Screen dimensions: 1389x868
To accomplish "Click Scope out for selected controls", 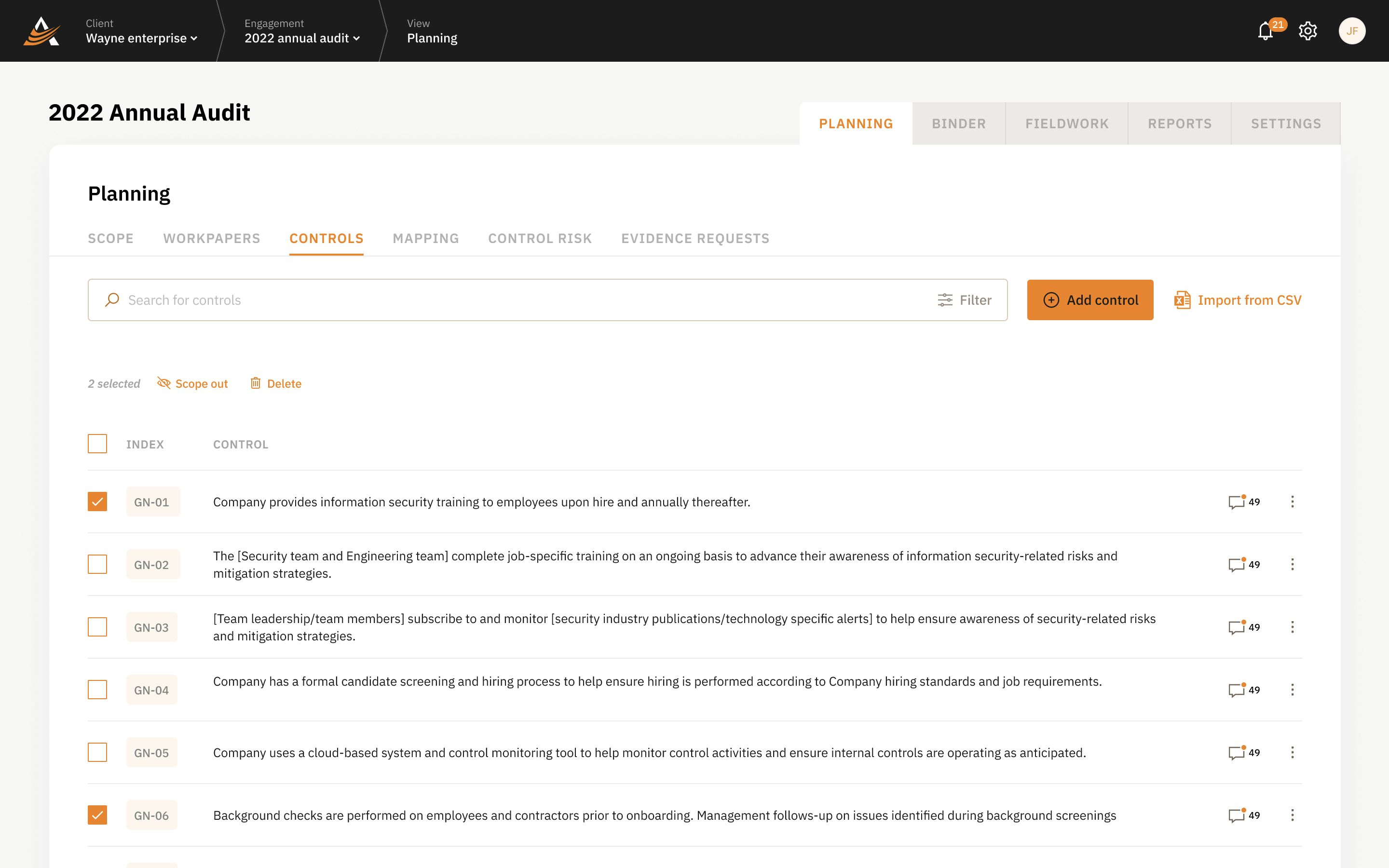I will point(193,383).
